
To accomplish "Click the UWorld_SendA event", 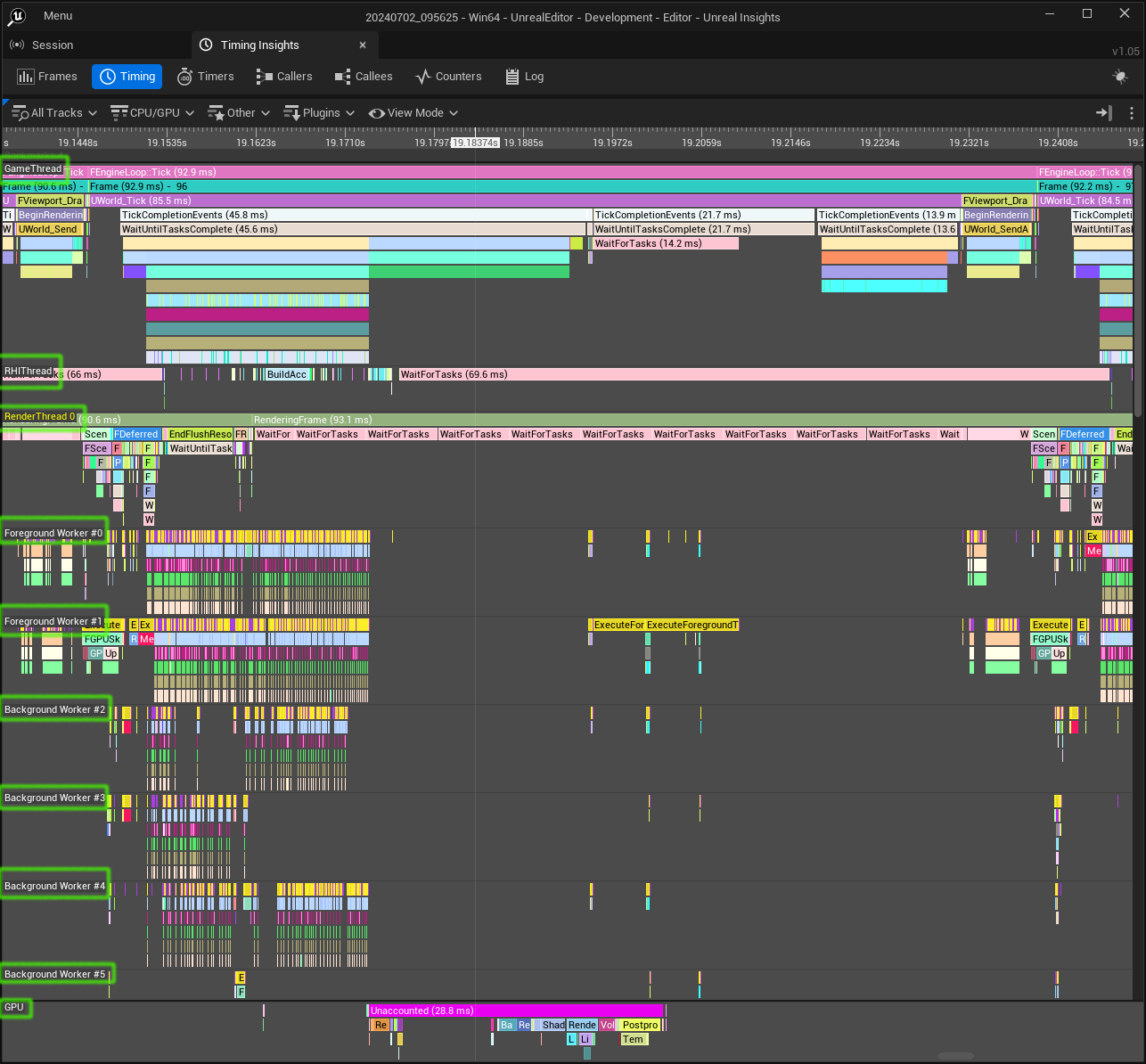I will point(996,229).
